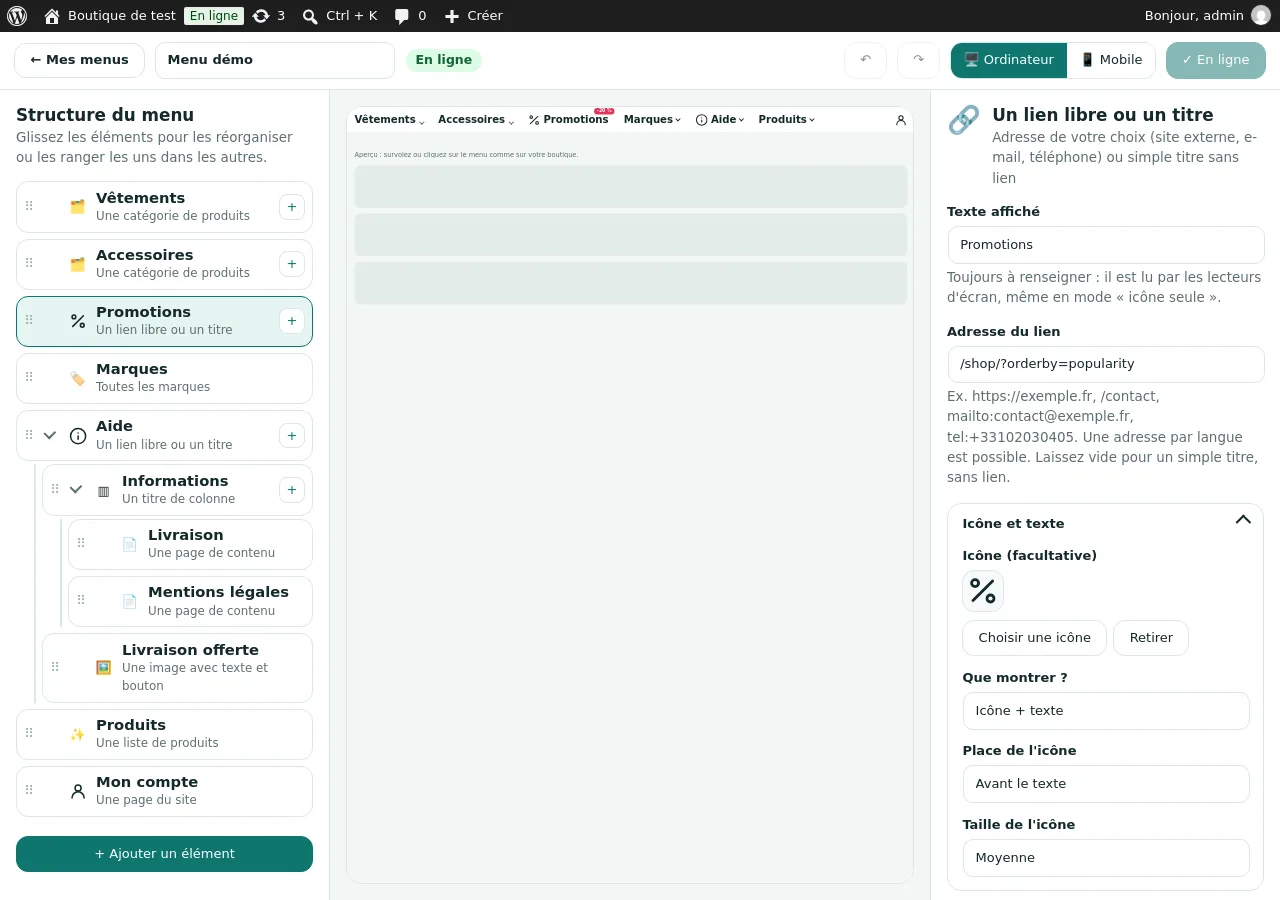This screenshot has height=900, width=1280.
Task: Collapse the 'Icône et texte' section
Action: [x=1243, y=520]
